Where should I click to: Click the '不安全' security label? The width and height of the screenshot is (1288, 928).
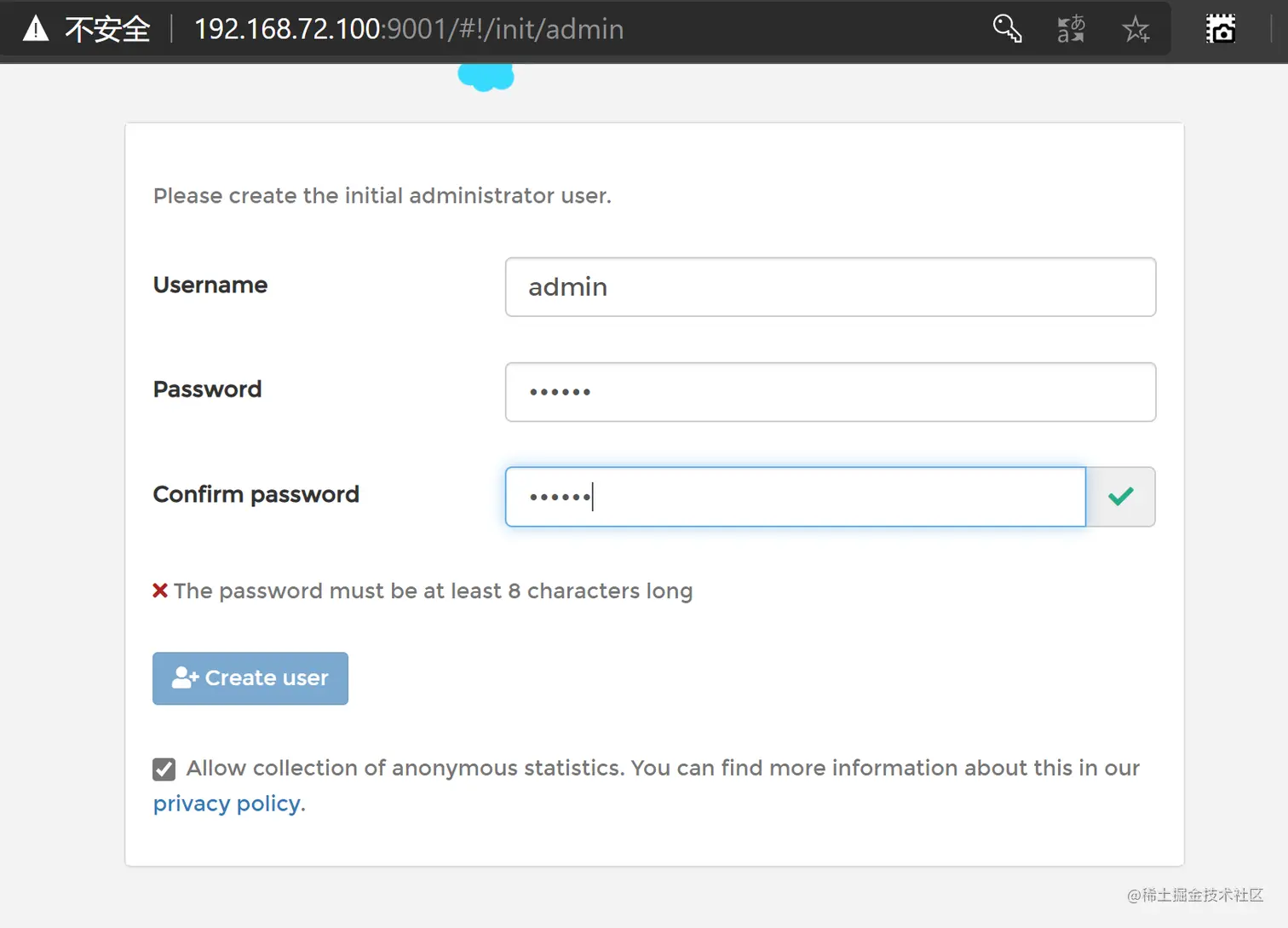(107, 30)
